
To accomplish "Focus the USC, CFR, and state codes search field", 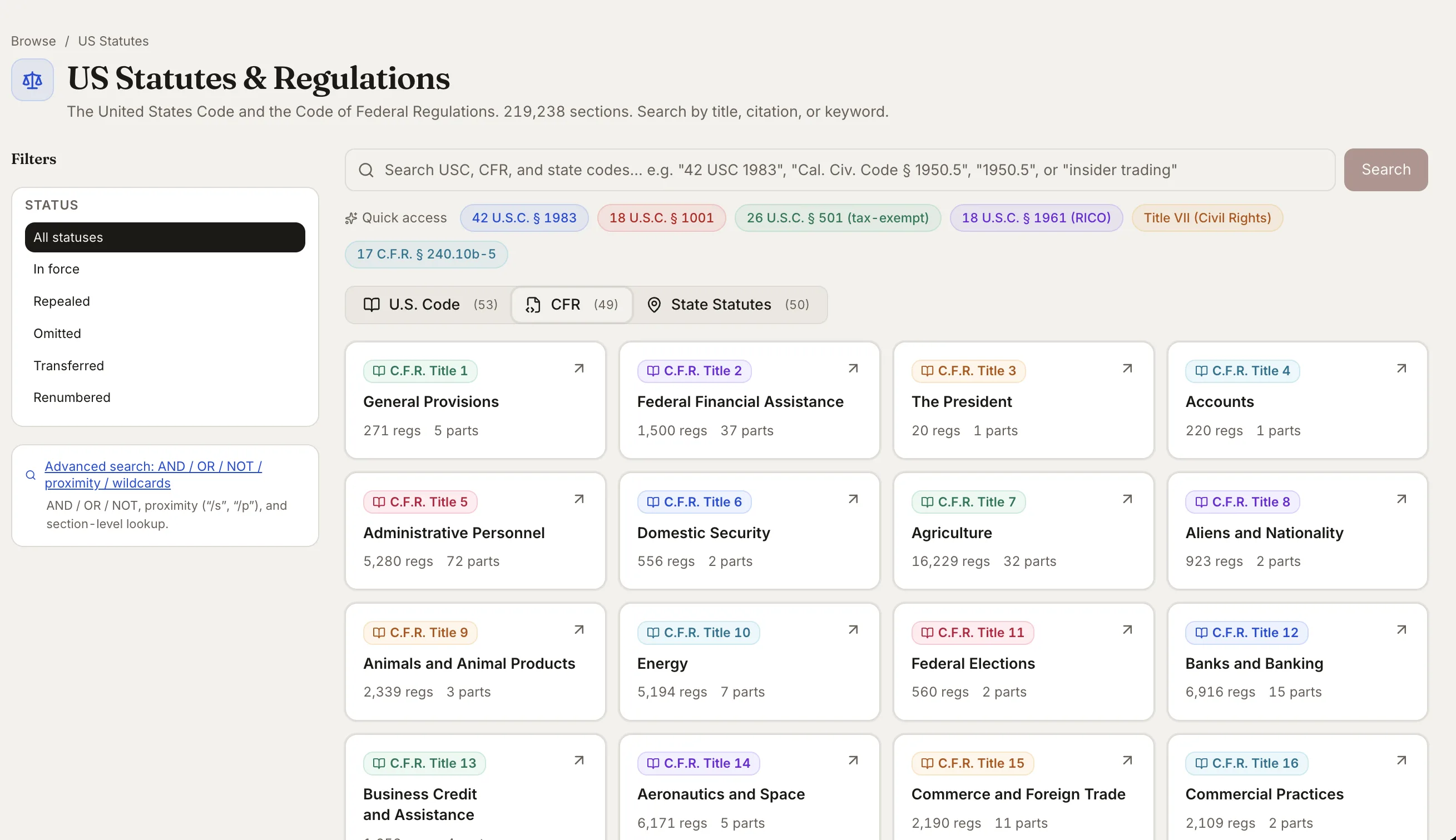I will (x=840, y=170).
